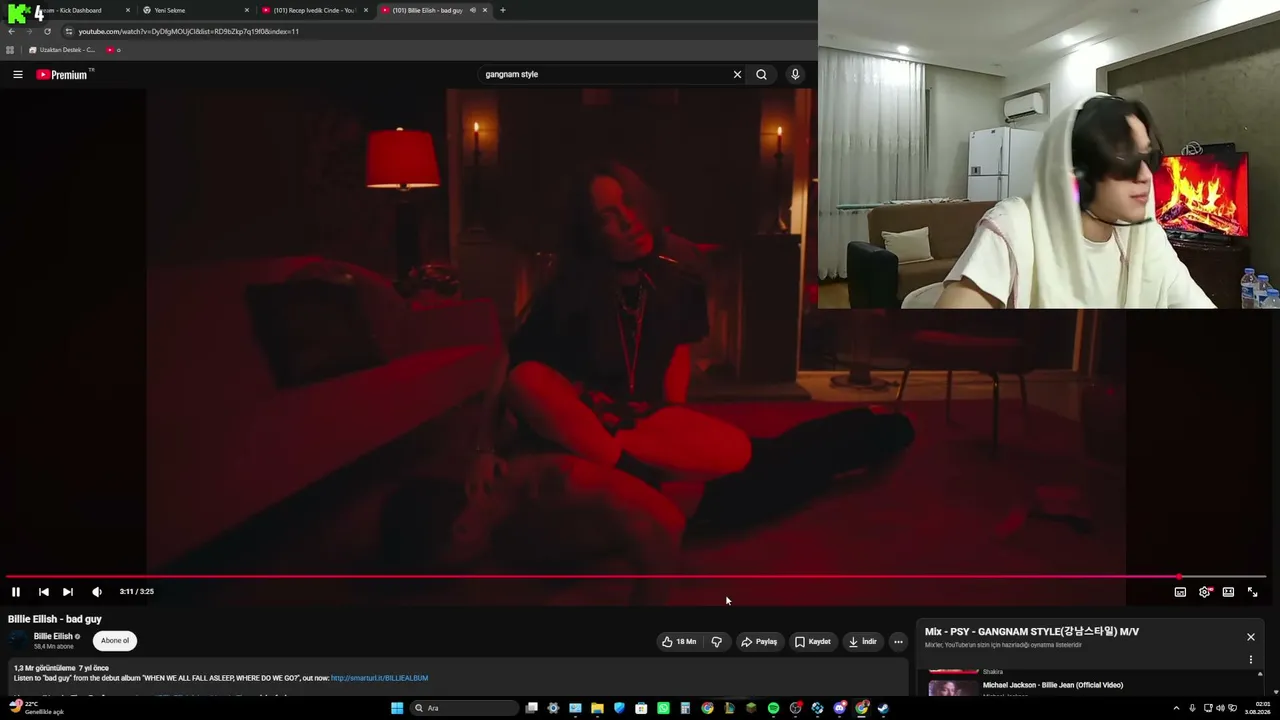Go back in the browser
Screen dimensions: 1280x720
[x=11, y=31]
